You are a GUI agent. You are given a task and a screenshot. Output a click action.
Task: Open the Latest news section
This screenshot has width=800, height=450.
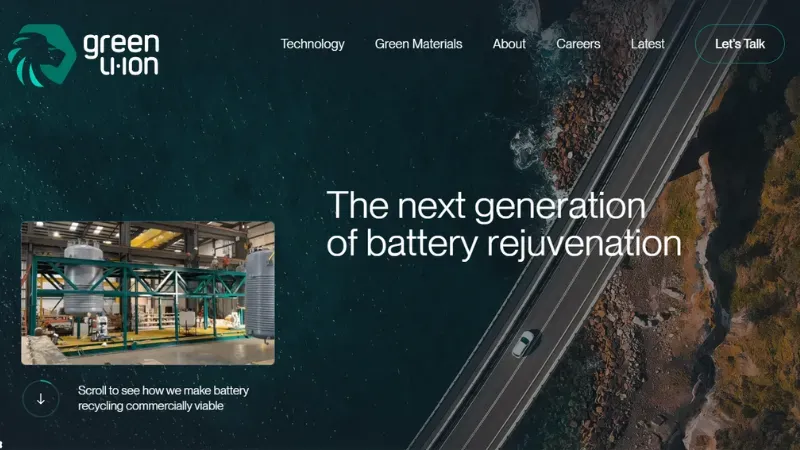647,44
